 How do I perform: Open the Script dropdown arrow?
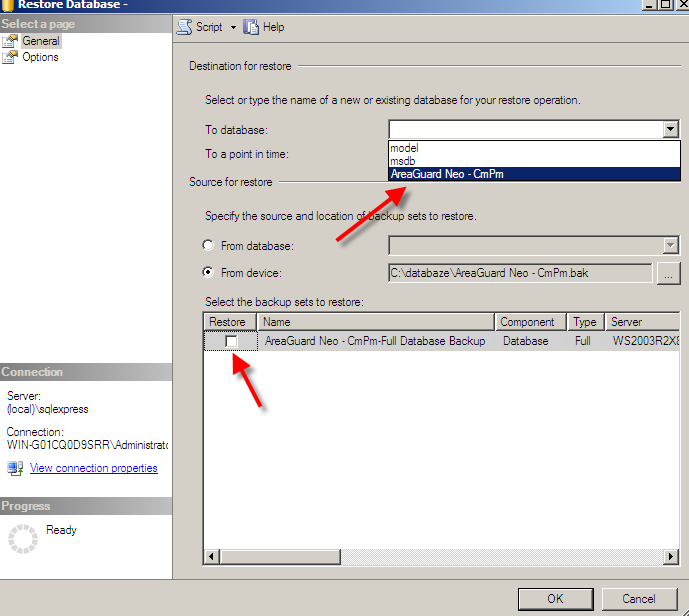[233, 28]
